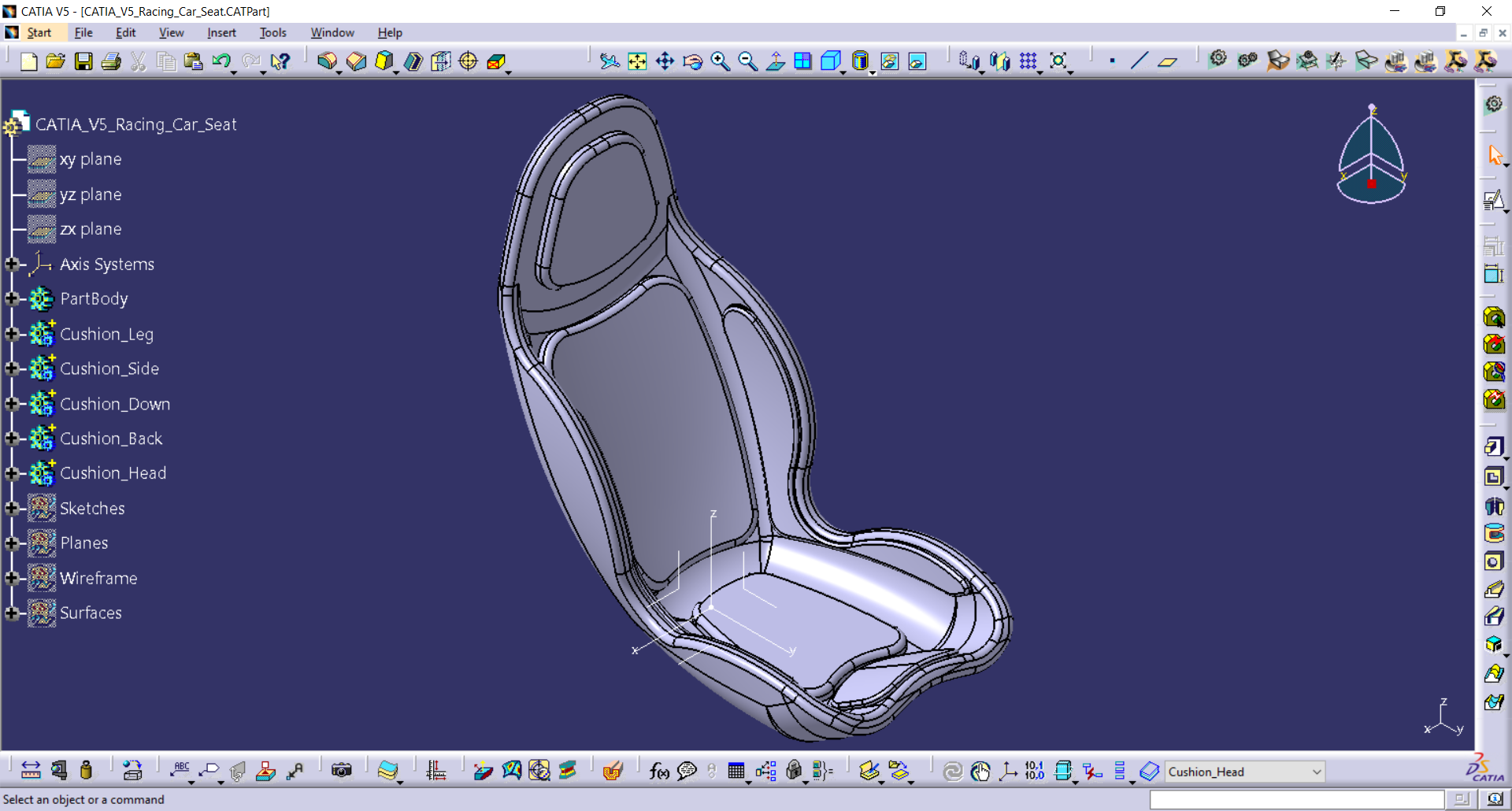The image size is (1512, 811).
Task: Expand the Cushion_Head tree node
Action: 12,473
